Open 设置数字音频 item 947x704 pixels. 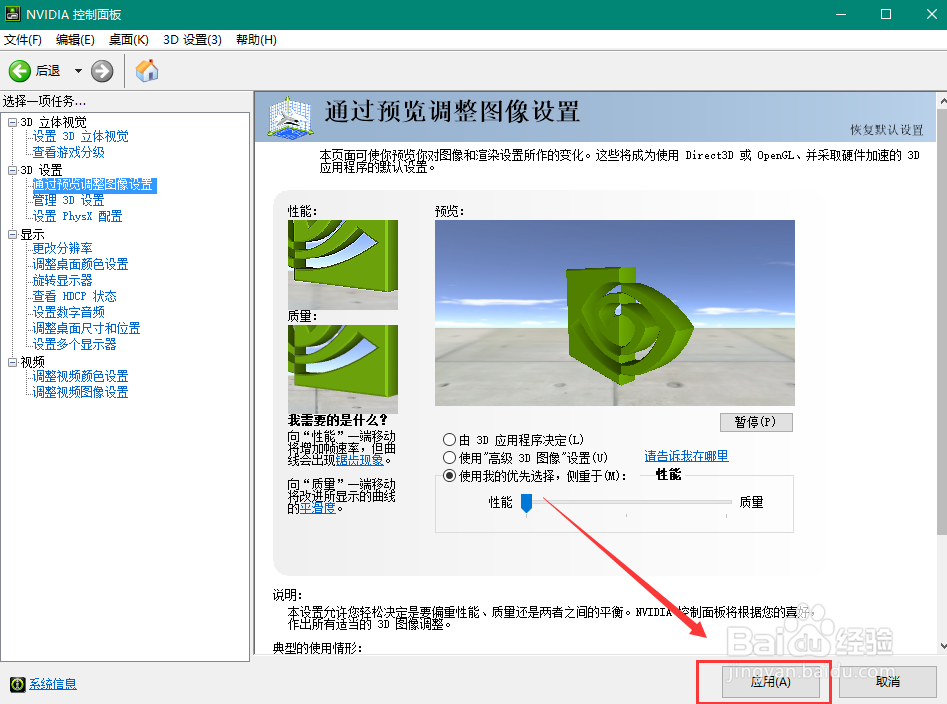(x=68, y=312)
